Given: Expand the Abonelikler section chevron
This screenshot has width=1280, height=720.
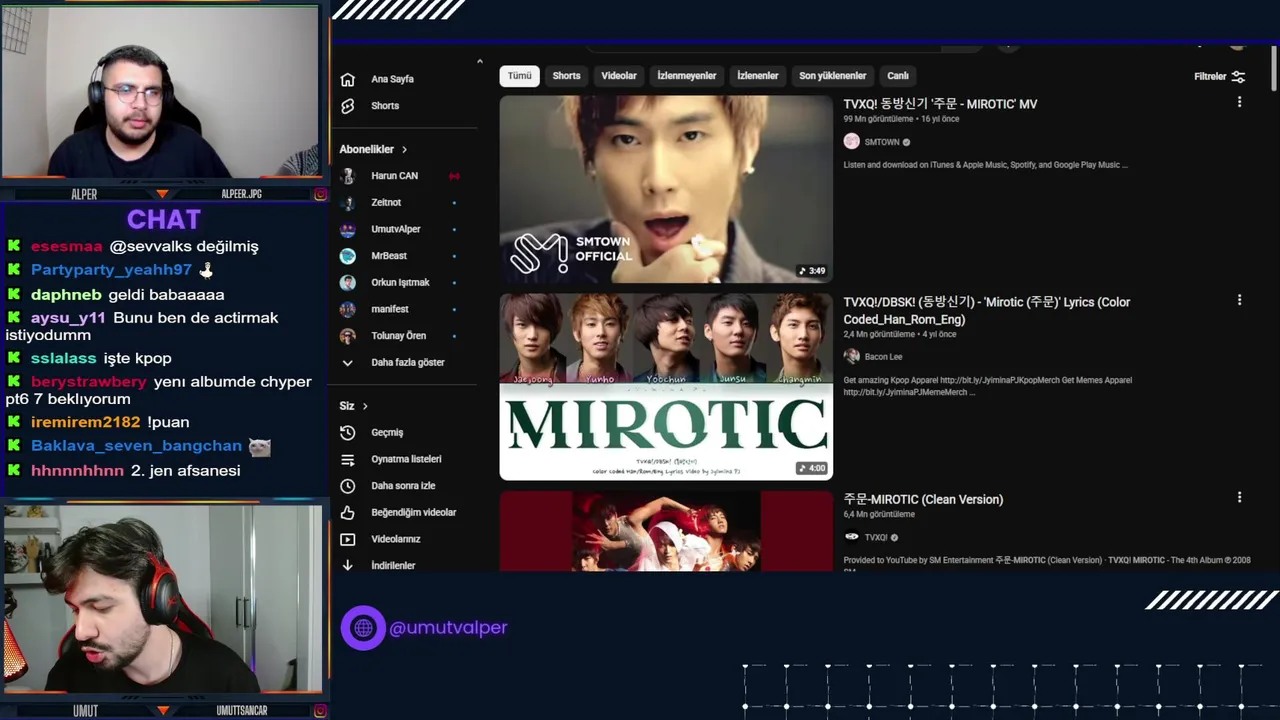Looking at the screenshot, I should click(x=404, y=149).
